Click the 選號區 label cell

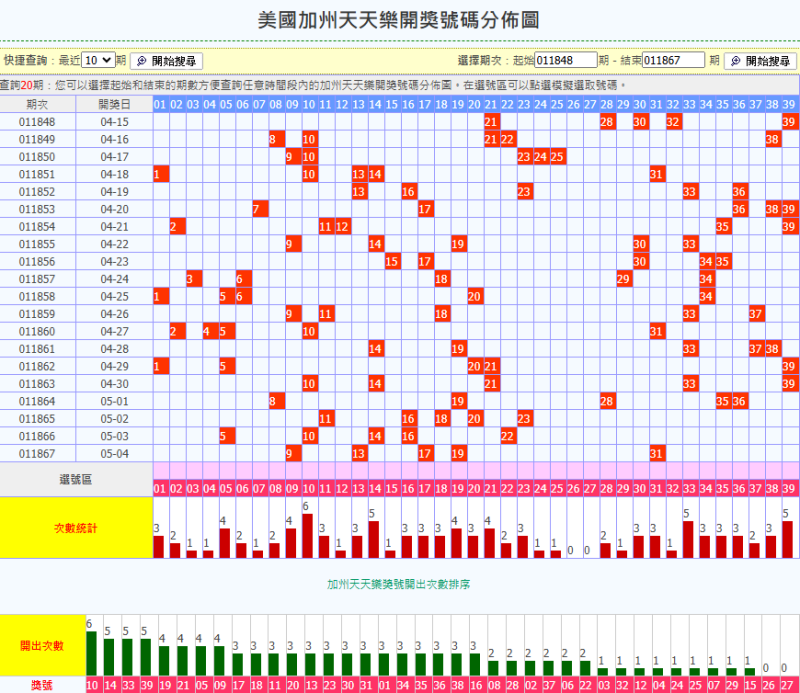pos(76,479)
